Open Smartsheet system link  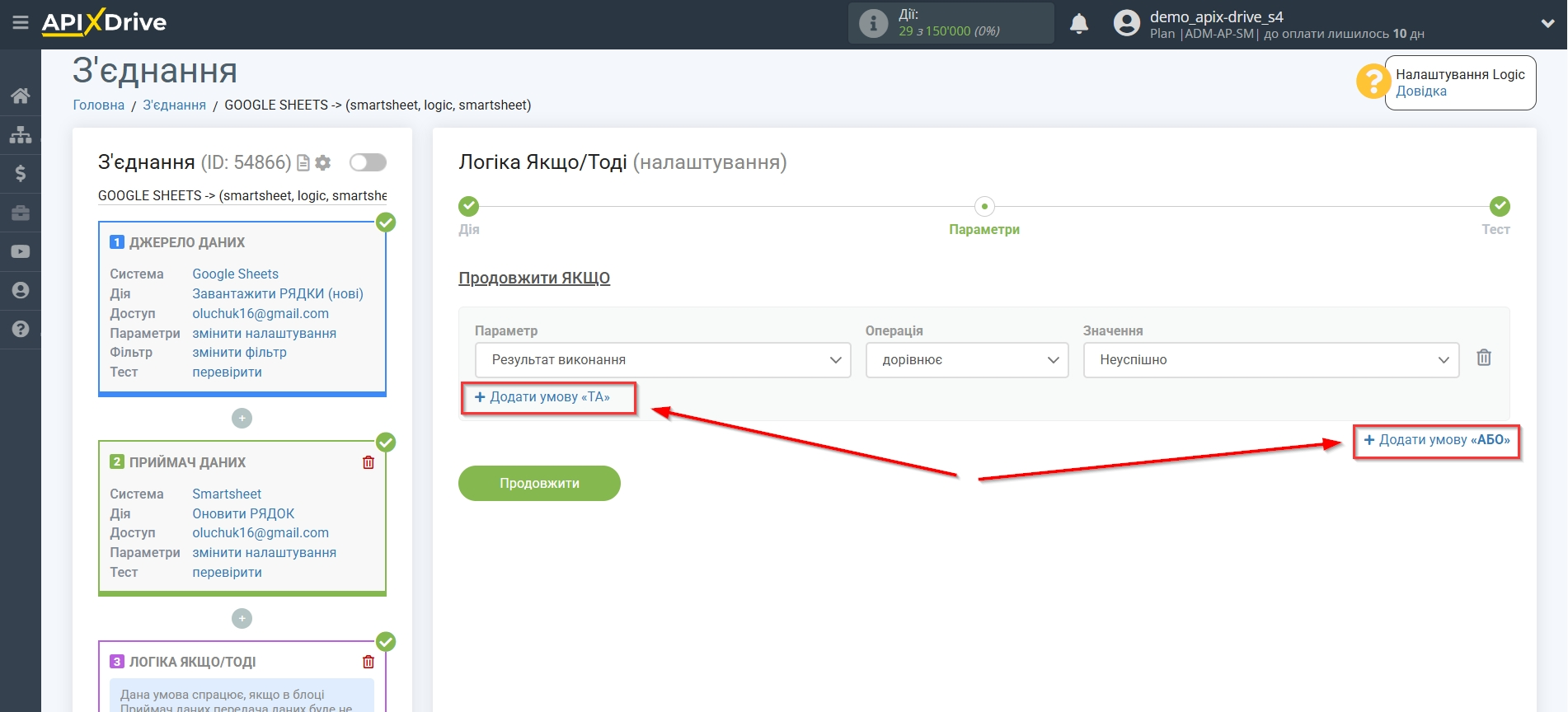227,494
